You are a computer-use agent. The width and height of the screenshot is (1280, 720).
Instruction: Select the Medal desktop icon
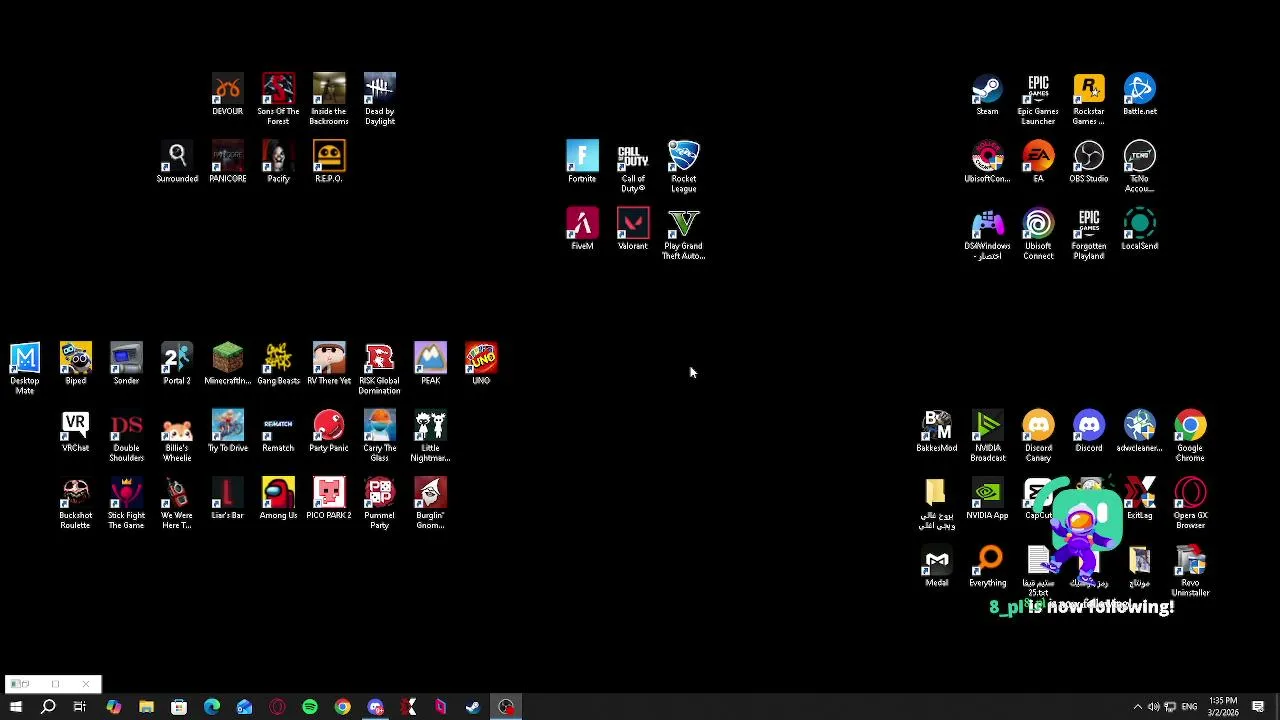pos(937,566)
